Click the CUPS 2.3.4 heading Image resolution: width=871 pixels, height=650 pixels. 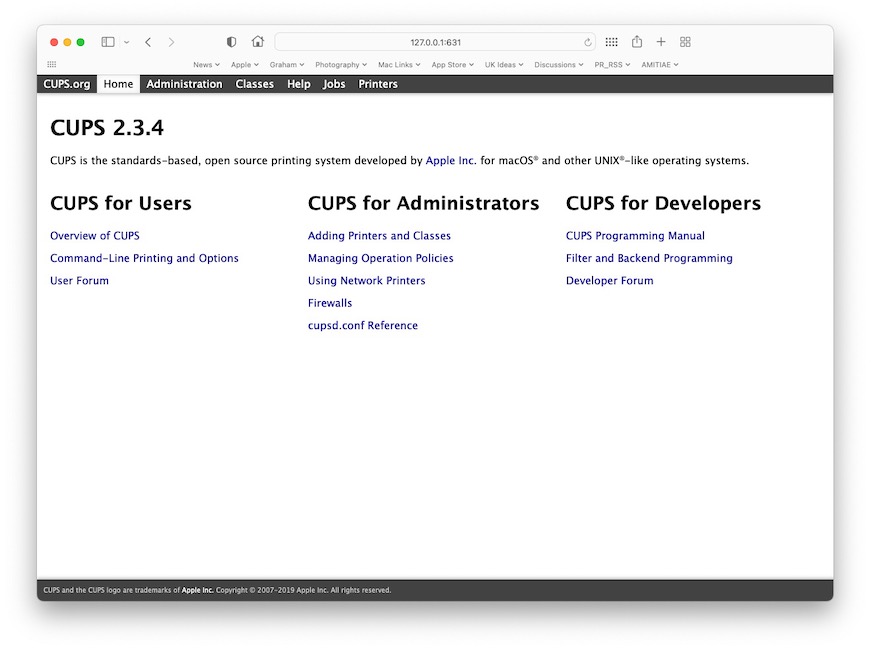[x=107, y=128]
